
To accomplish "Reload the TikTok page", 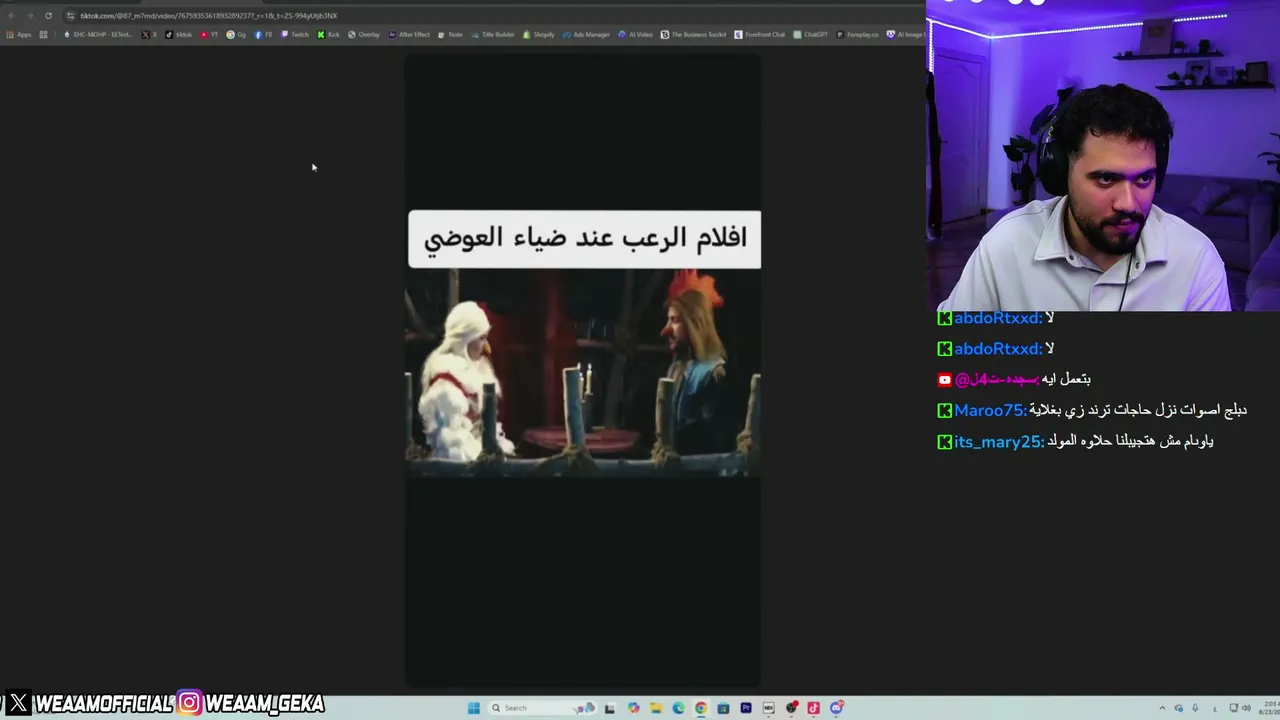I will click(x=48, y=16).
